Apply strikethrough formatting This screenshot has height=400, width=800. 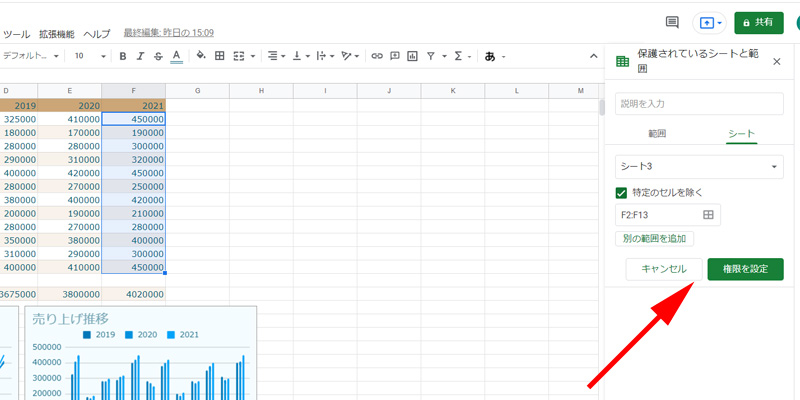(158, 56)
